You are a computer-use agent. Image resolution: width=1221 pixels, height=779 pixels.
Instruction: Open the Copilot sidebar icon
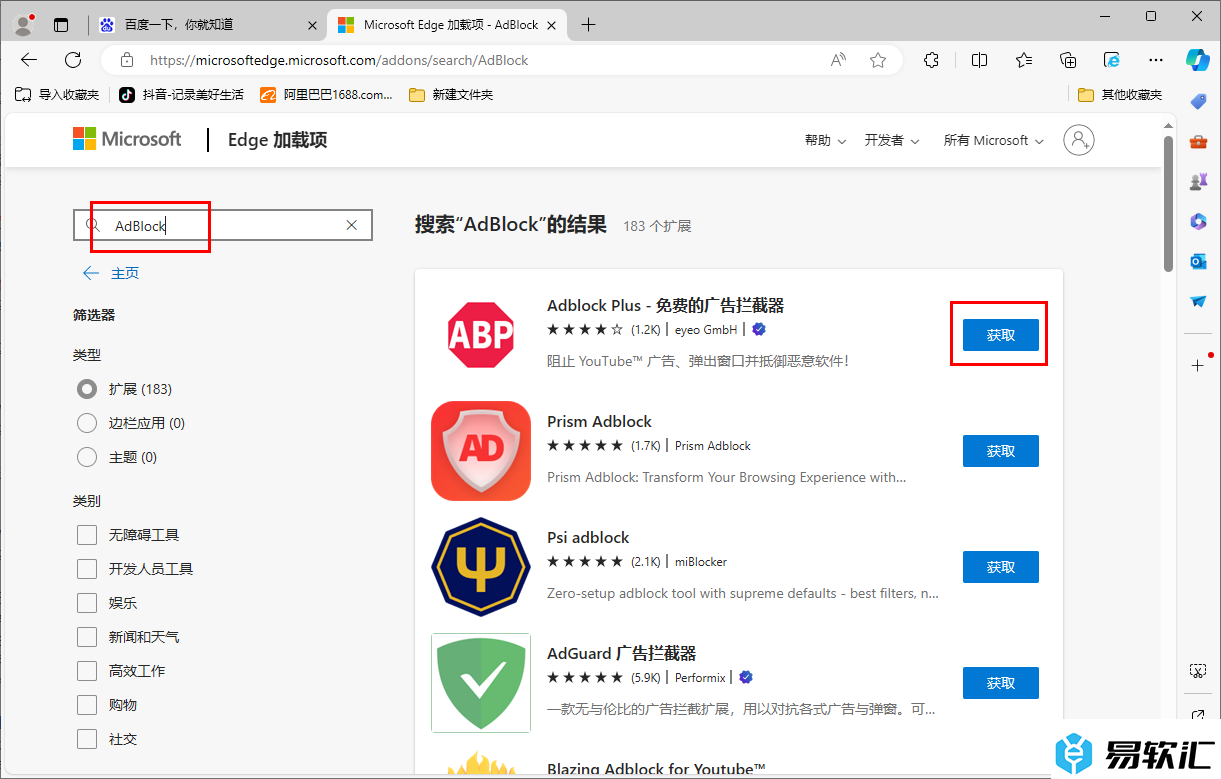[1198, 60]
